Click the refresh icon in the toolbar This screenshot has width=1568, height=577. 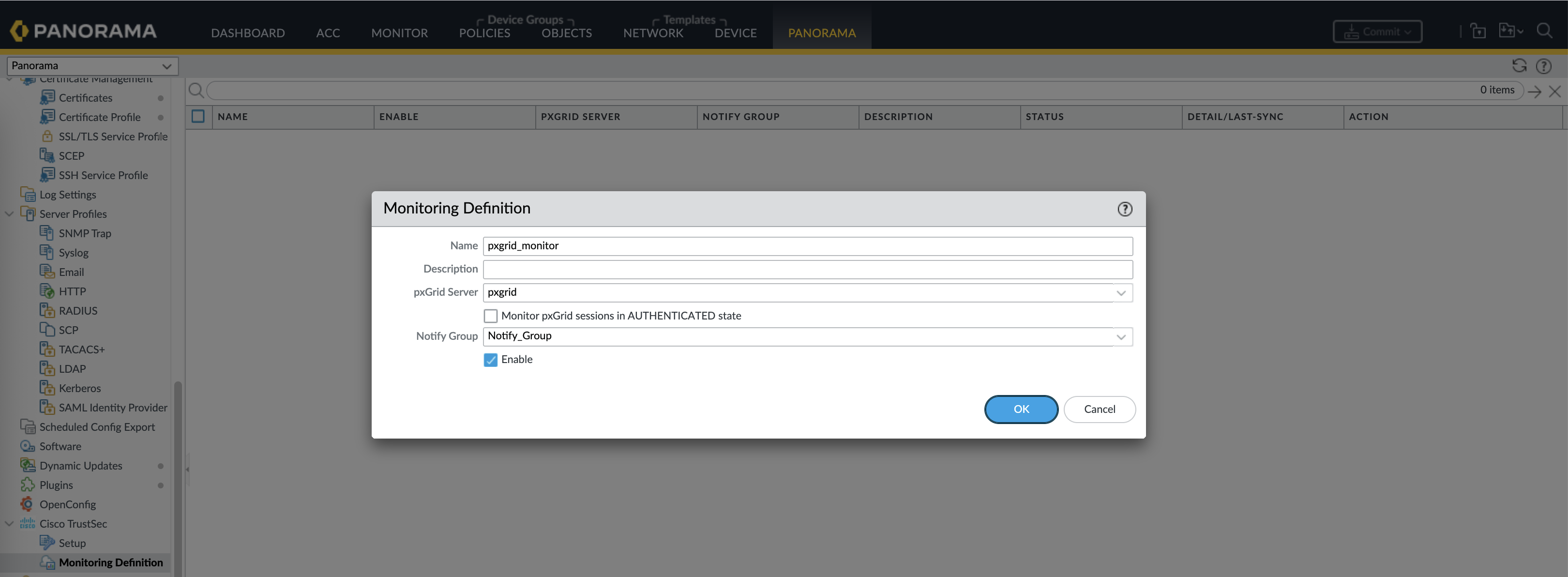[1519, 66]
